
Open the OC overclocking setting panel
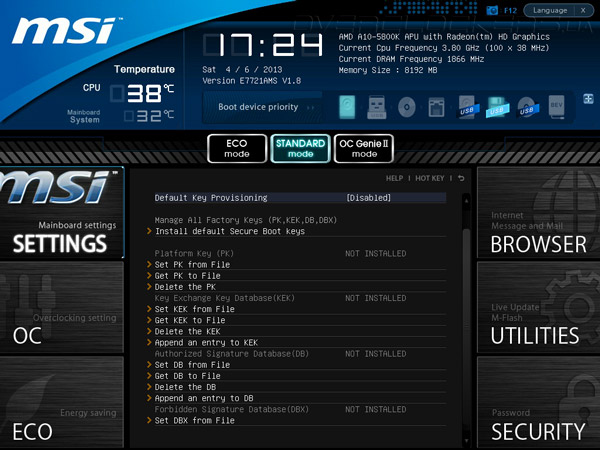point(62,308)
